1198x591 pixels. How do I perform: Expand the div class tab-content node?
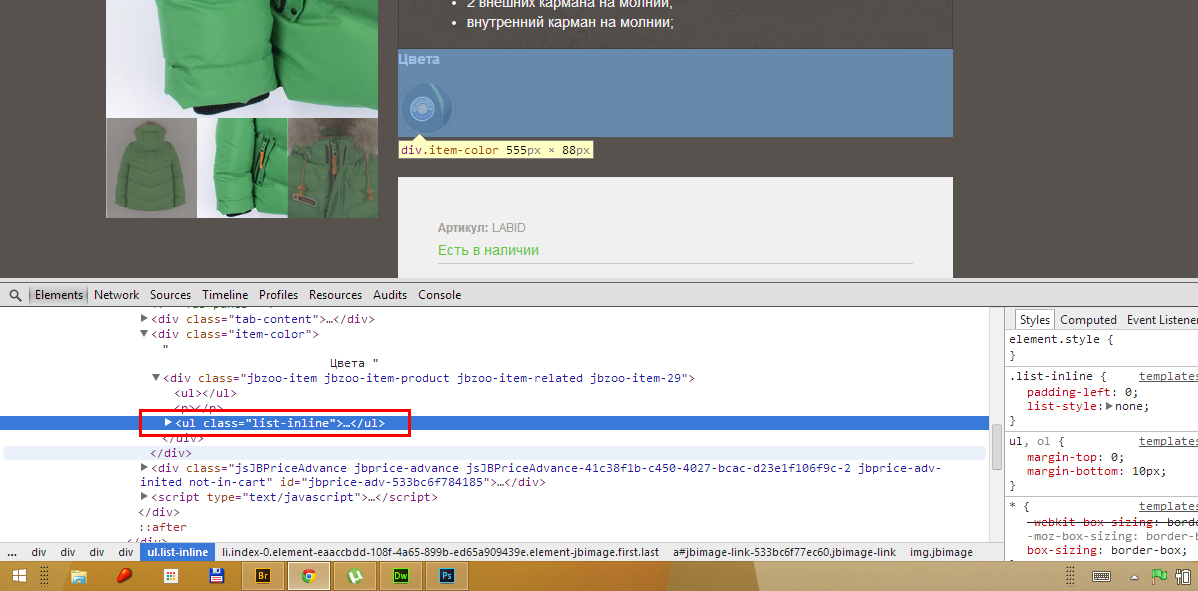[x=144, y=318]
